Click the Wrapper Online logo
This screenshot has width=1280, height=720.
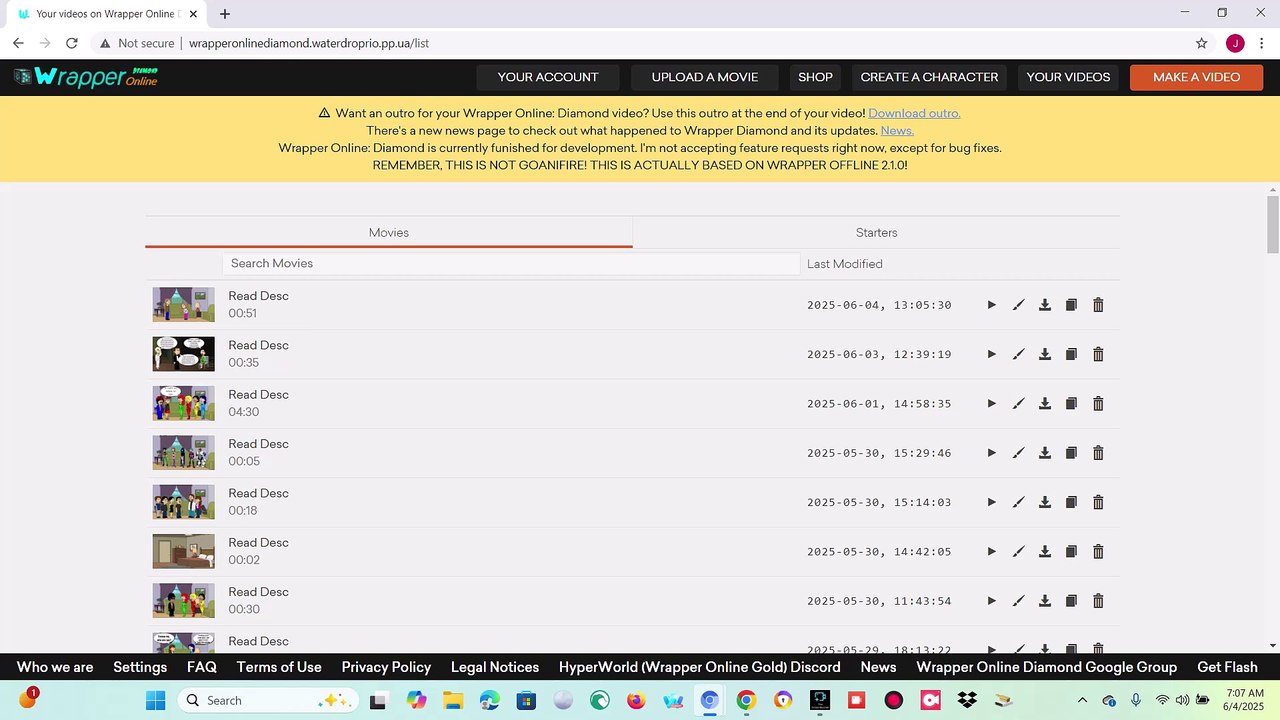click(86, 77)
